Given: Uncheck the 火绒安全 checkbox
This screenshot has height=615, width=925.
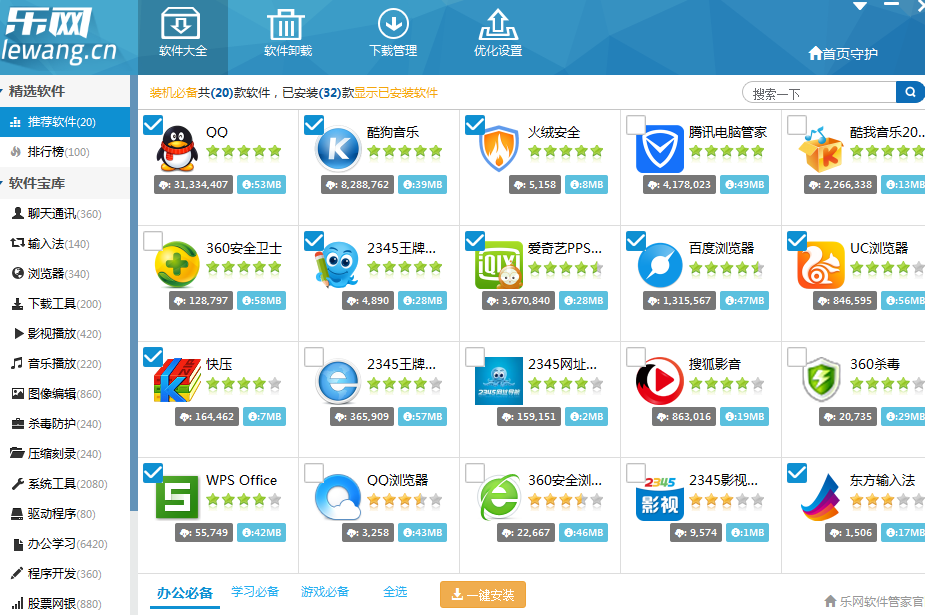Looking at the screenshot, I should point(475,125).
